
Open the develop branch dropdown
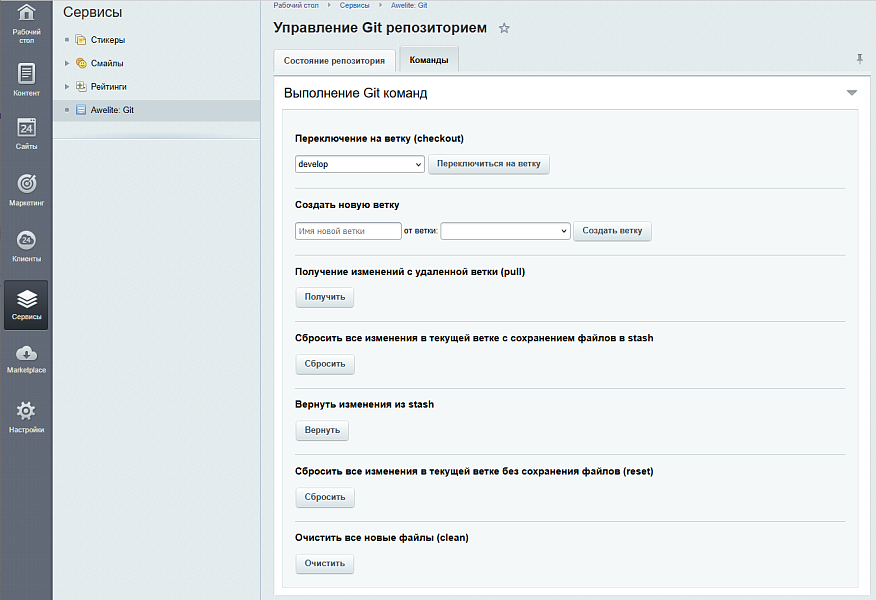[x=360, y=164]
